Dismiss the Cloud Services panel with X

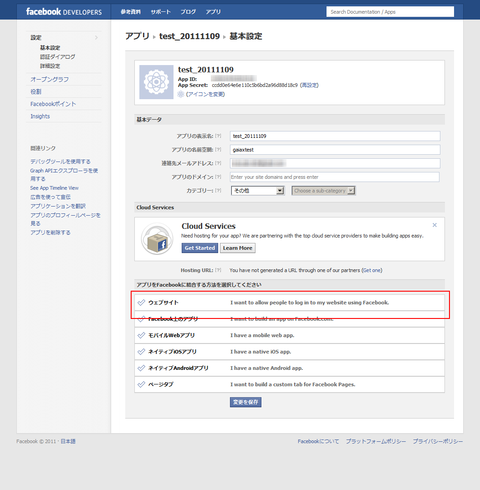point(435,225)
